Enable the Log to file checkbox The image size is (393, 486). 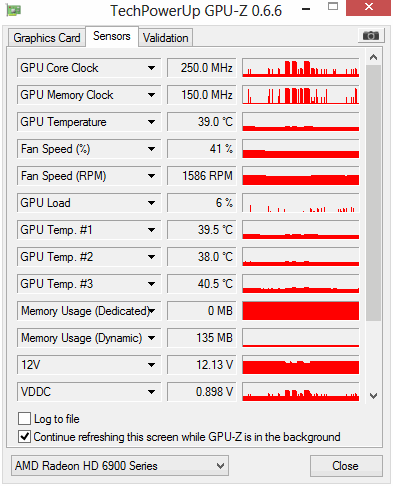[25, 418]
